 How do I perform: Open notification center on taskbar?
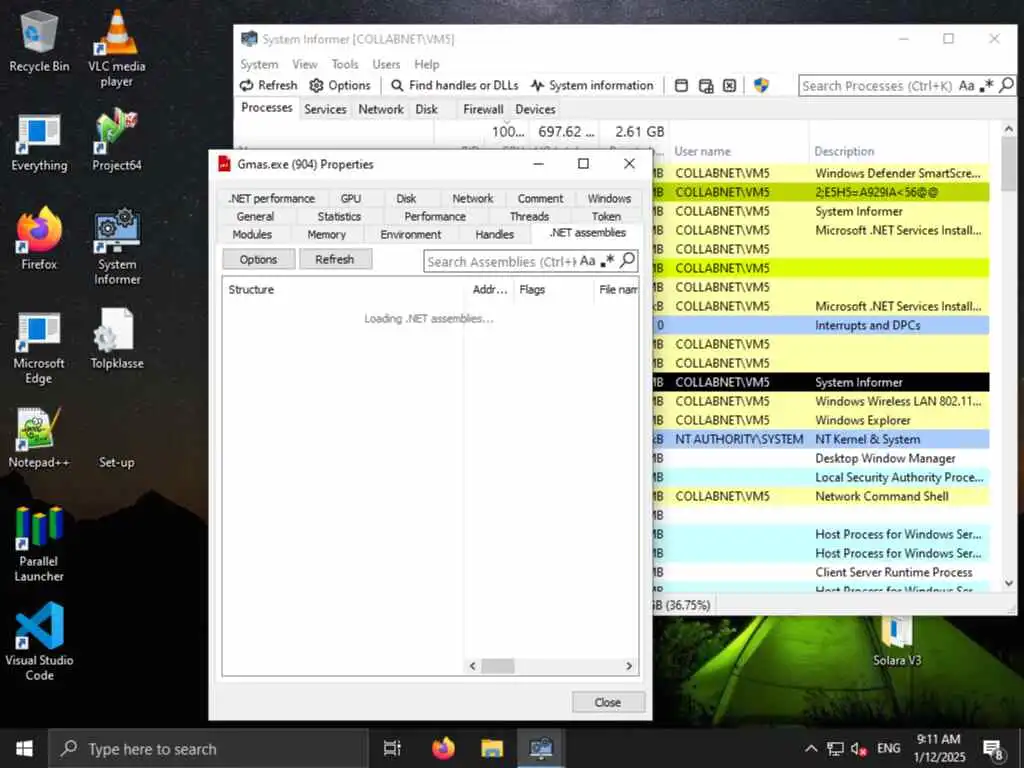pos(993,750)
